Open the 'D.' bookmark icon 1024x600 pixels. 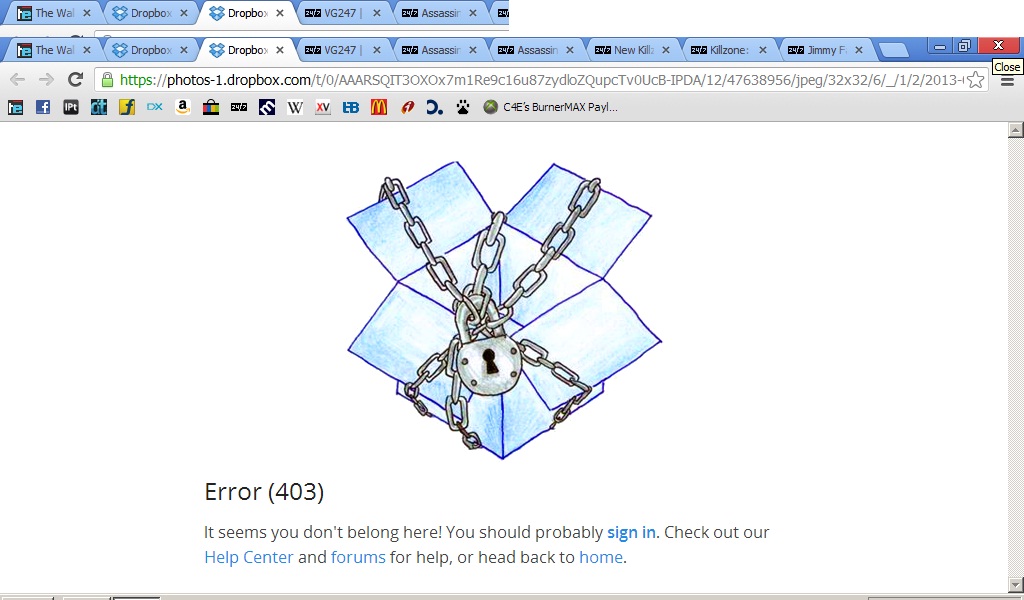(435, 107)
